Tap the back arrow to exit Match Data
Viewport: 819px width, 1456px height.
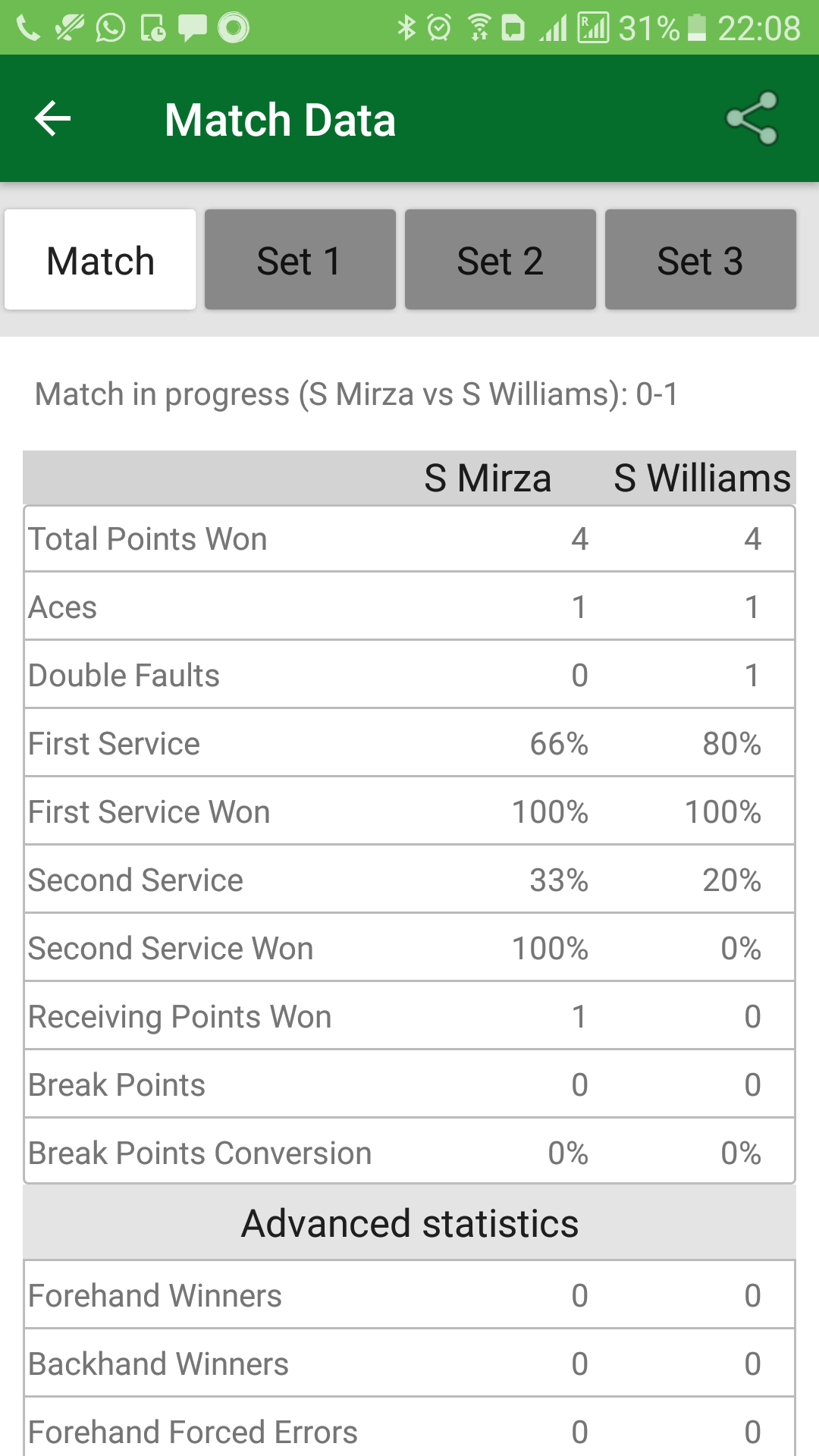(x=50, y=119)
